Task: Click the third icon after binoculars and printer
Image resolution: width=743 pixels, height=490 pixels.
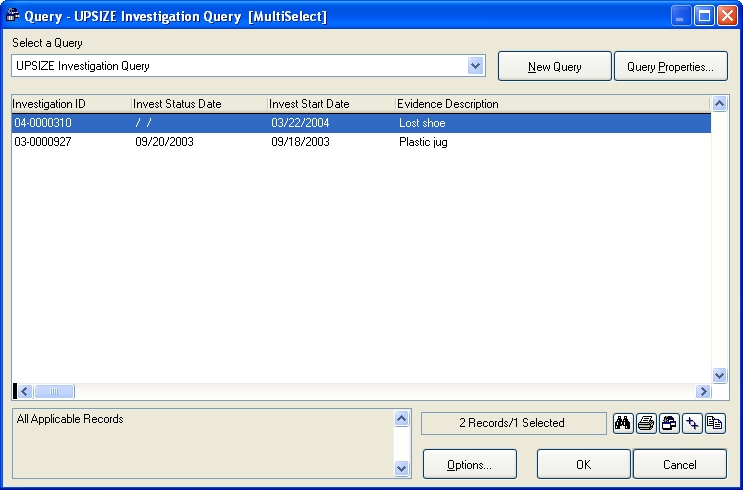Action: (669, 423)
